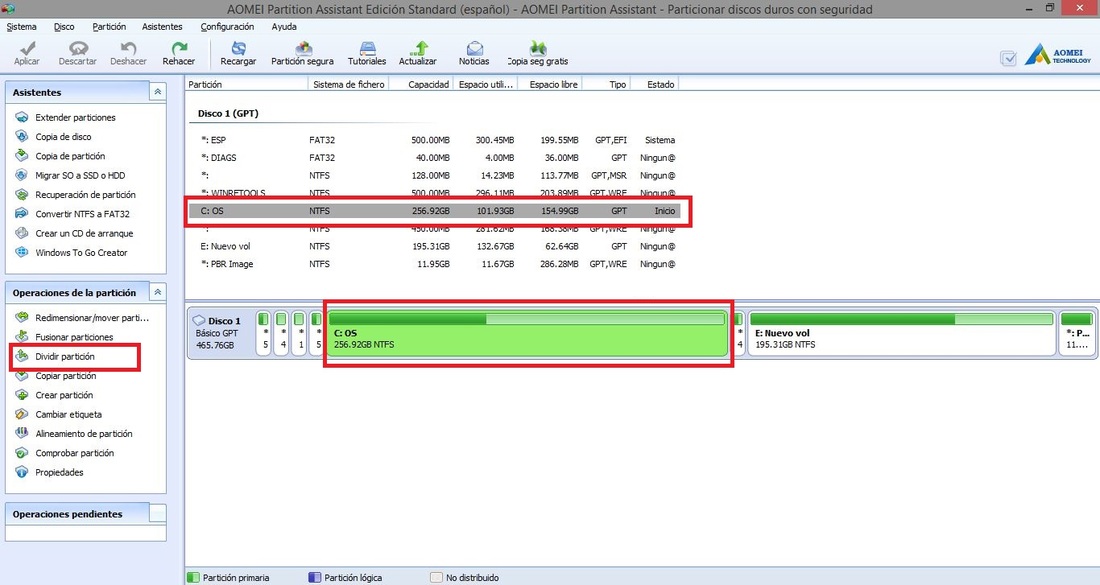This screenshot has width=1100, height=585.
Task: Open the Disco menu
Action: point(64,27)
